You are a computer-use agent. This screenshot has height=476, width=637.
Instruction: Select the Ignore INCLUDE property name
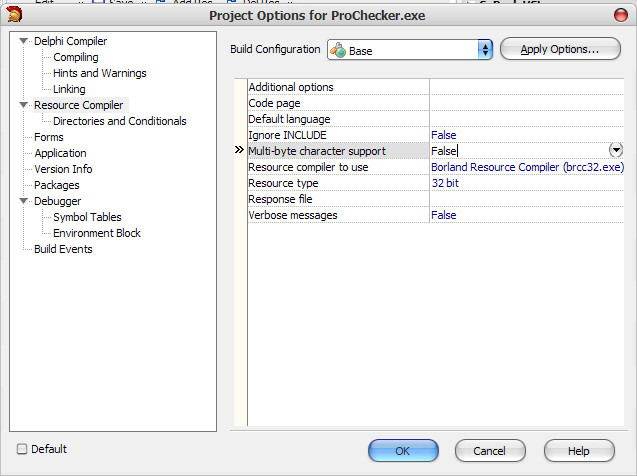click(287, 135)
